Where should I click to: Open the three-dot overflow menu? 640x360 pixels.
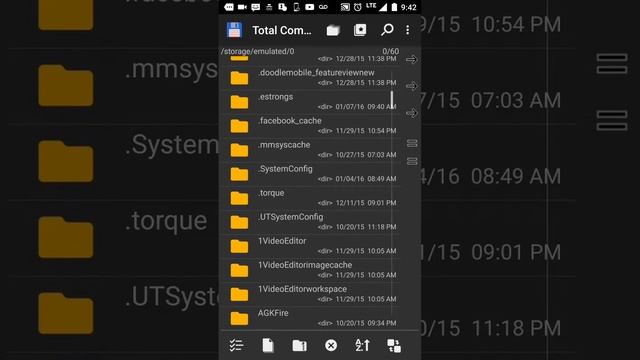(x=407, y=30)
